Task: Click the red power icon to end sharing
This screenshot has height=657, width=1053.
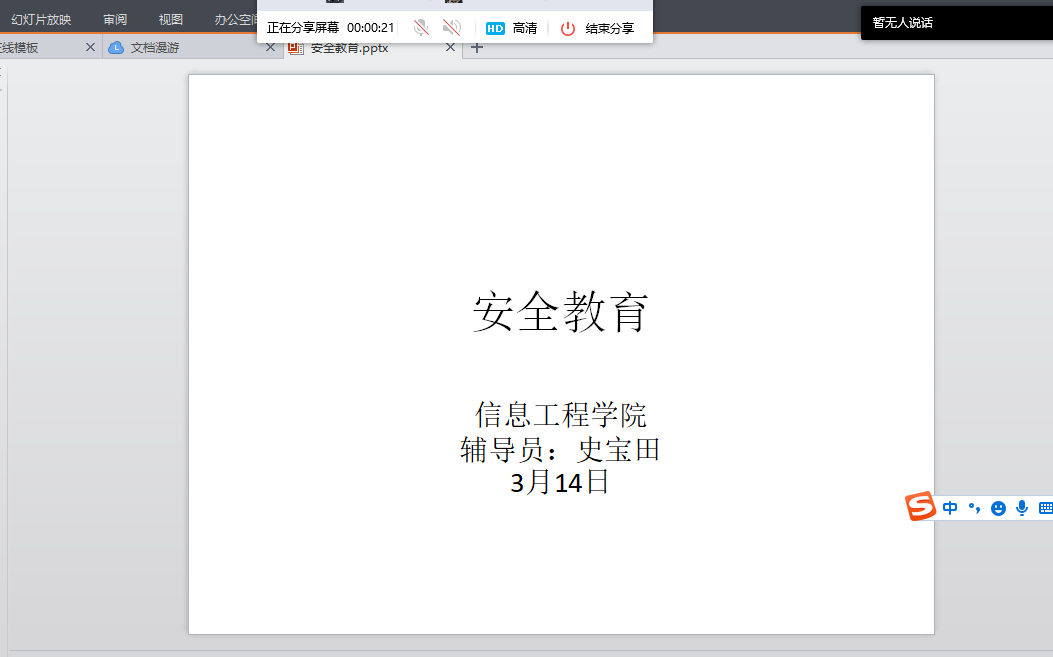Action: point(568,28)
